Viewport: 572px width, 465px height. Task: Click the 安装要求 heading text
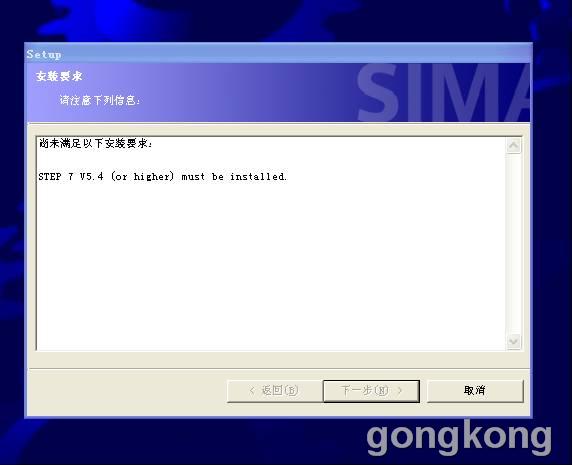click(59, 76)
